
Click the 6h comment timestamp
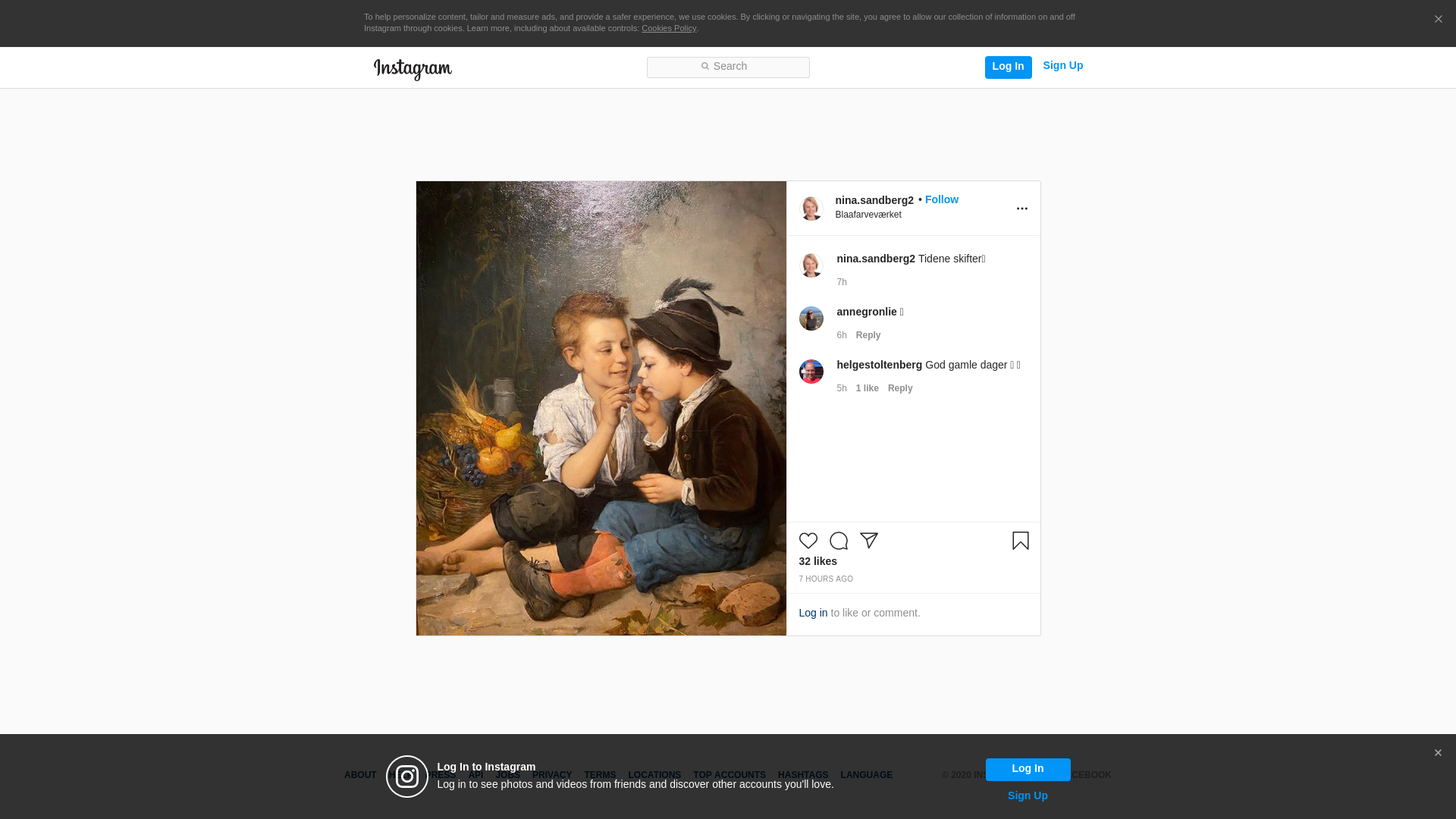842,335
